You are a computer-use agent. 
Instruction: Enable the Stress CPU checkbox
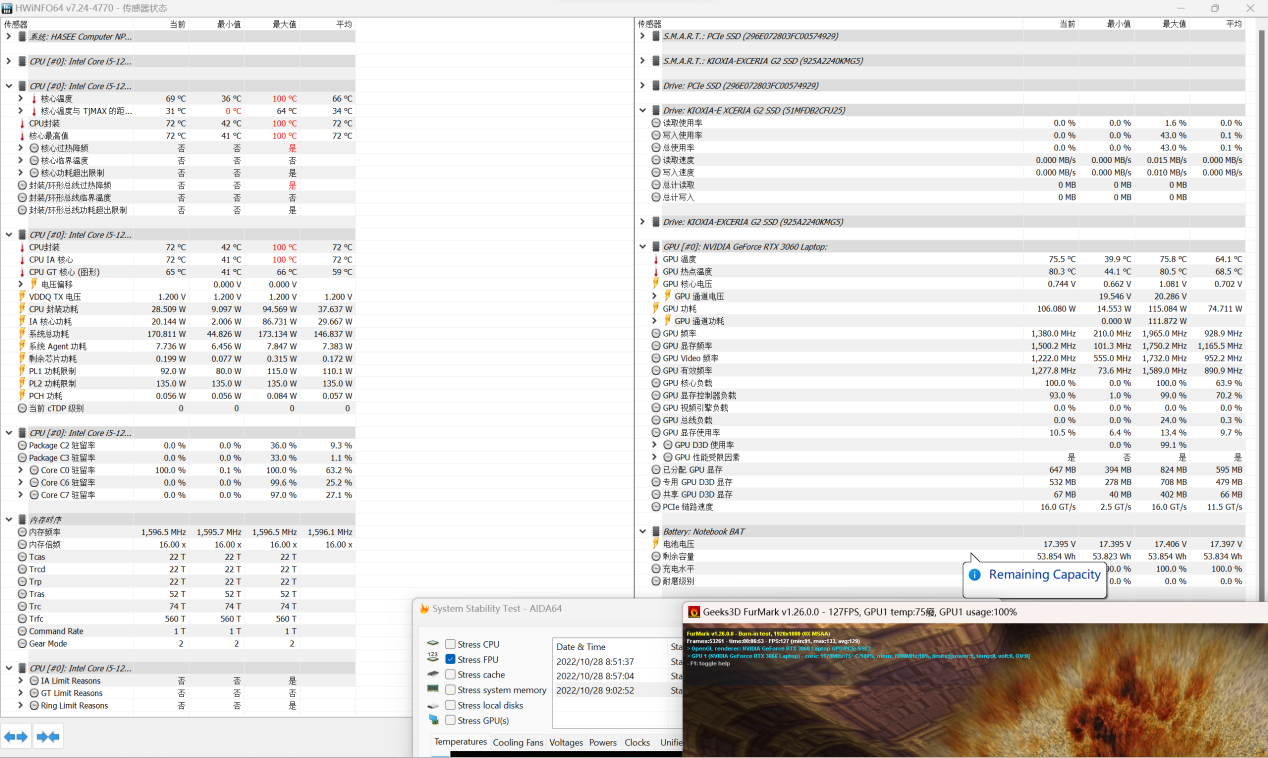pyautogui.click(x=450, y=644)
